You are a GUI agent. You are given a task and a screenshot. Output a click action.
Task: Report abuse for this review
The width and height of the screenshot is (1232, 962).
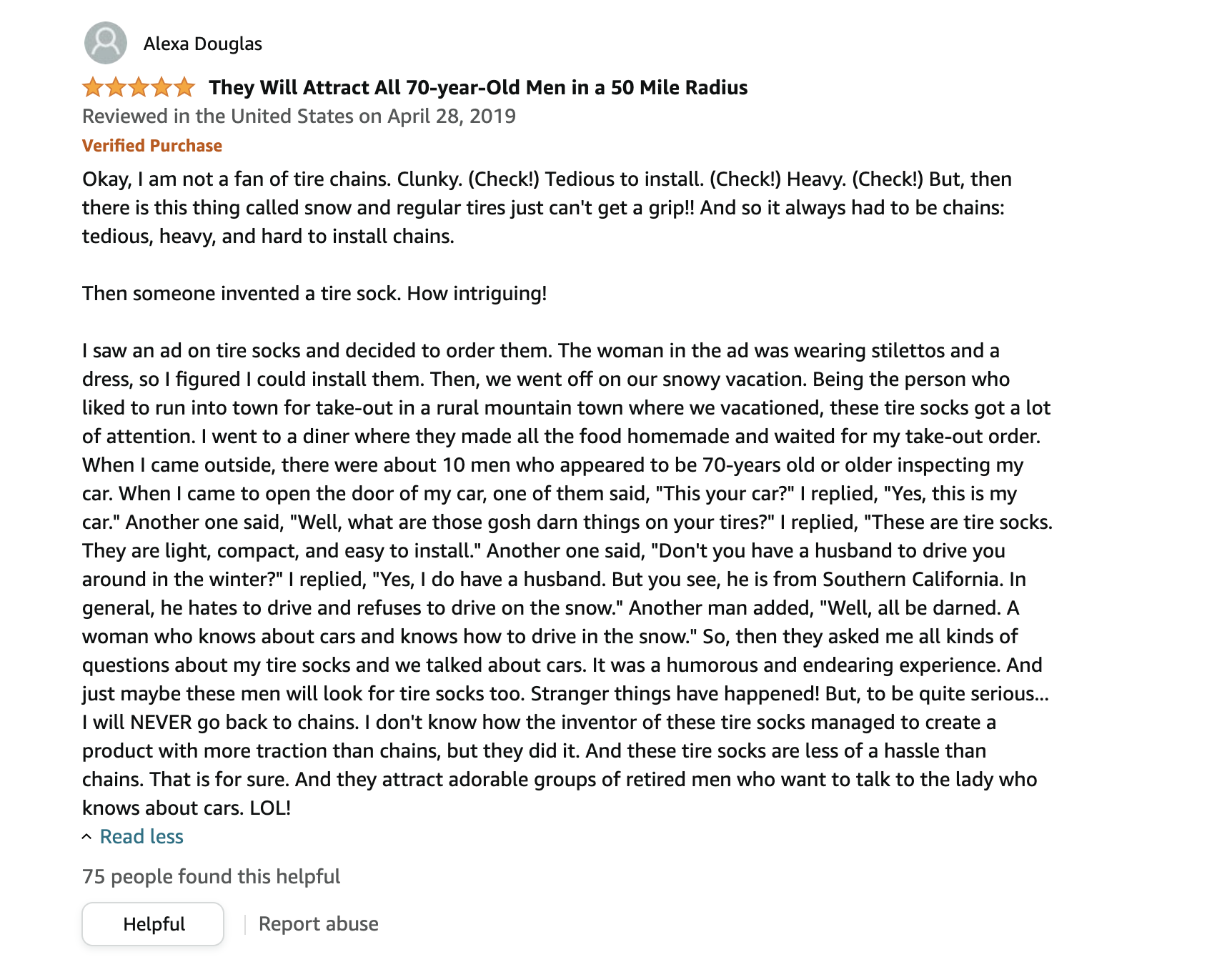tap(318, 924)
